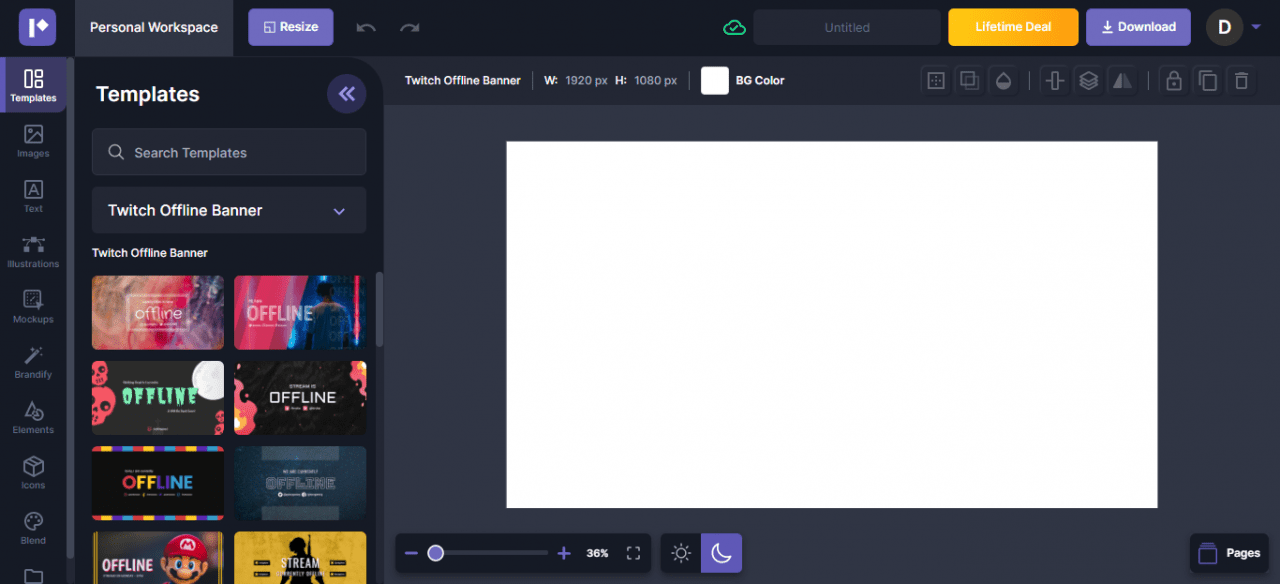Open the Mockups sidebar panel

(33, 306)
